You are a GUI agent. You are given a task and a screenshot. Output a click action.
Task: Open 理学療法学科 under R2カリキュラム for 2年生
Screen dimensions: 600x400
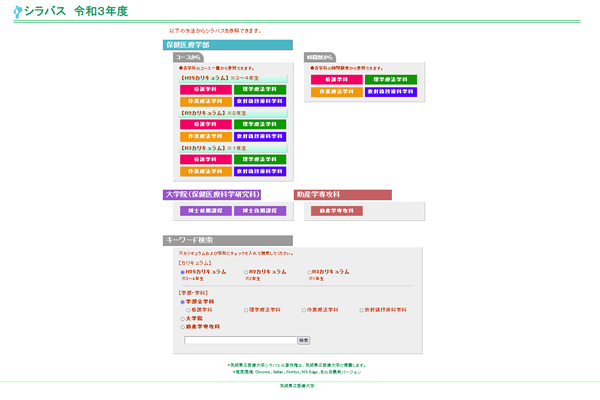coord(260,124)
